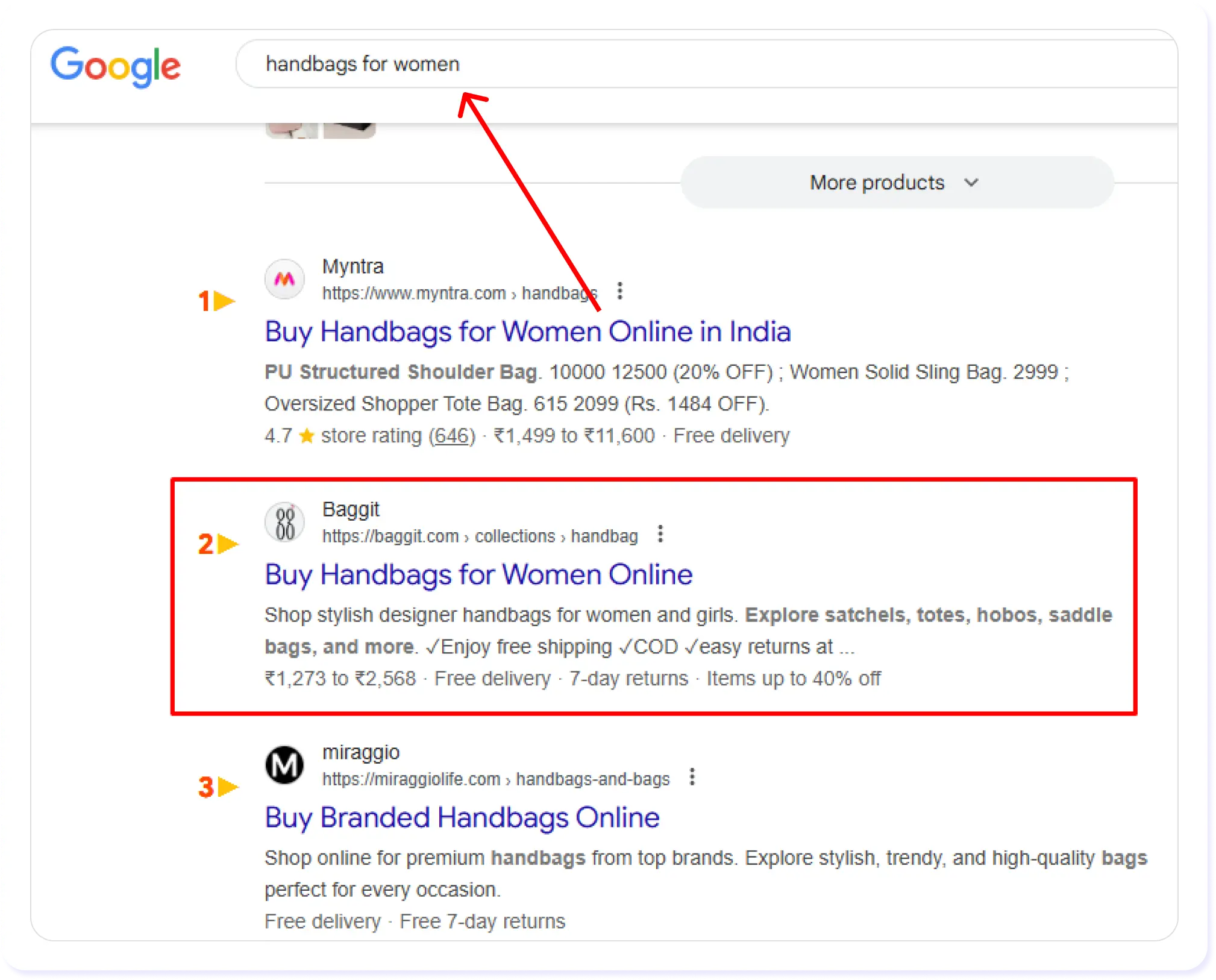Viewport: 1216px width, 980px height.
Task: Click the dark product thumbnail image
Action: click(x=349, y=130)
